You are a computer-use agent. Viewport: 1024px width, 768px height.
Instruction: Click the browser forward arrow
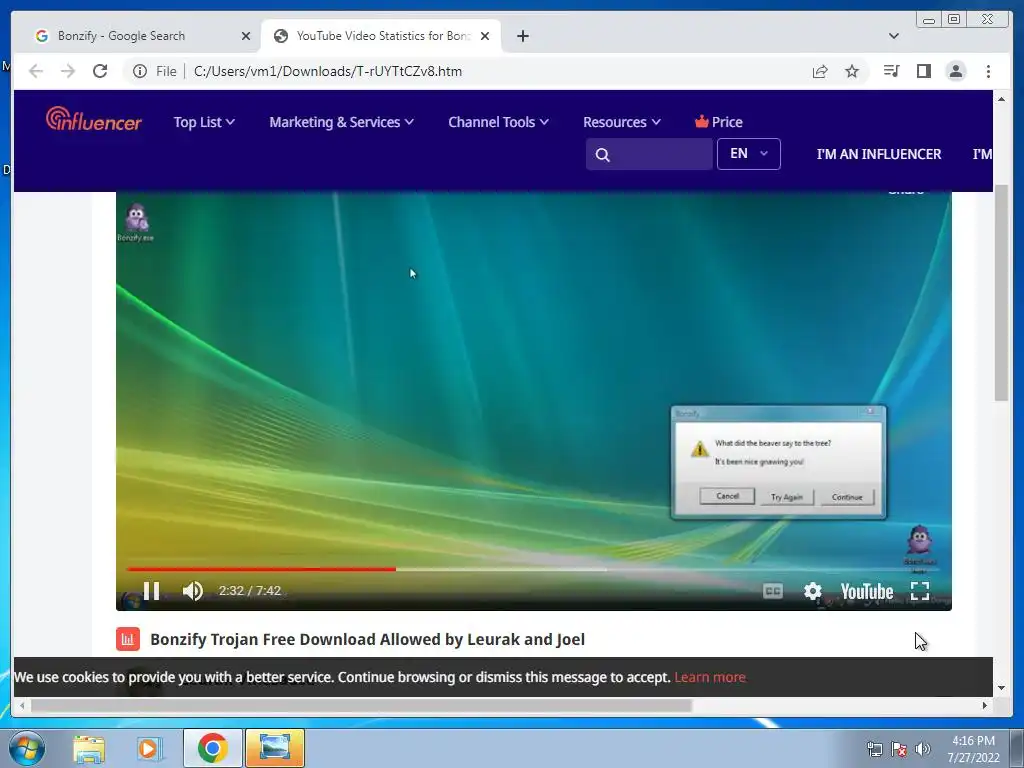tap(68, 71)
